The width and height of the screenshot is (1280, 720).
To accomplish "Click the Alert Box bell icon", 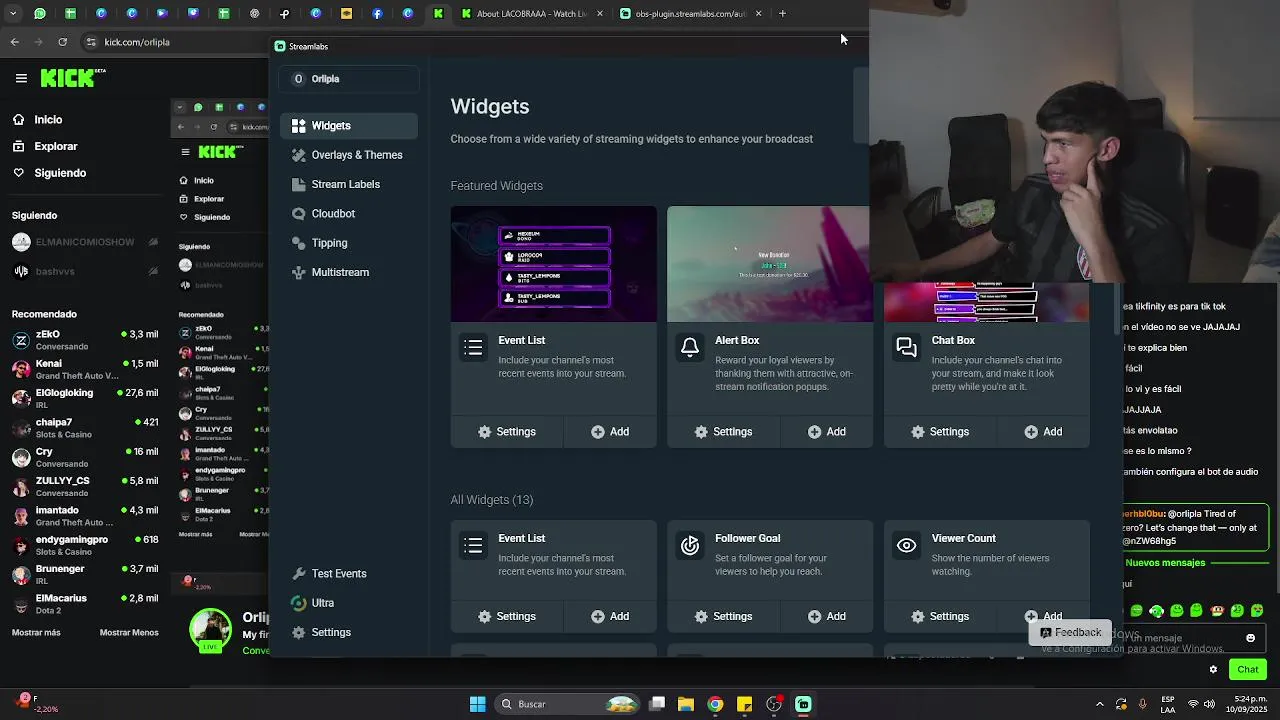I will click(690, 347).
